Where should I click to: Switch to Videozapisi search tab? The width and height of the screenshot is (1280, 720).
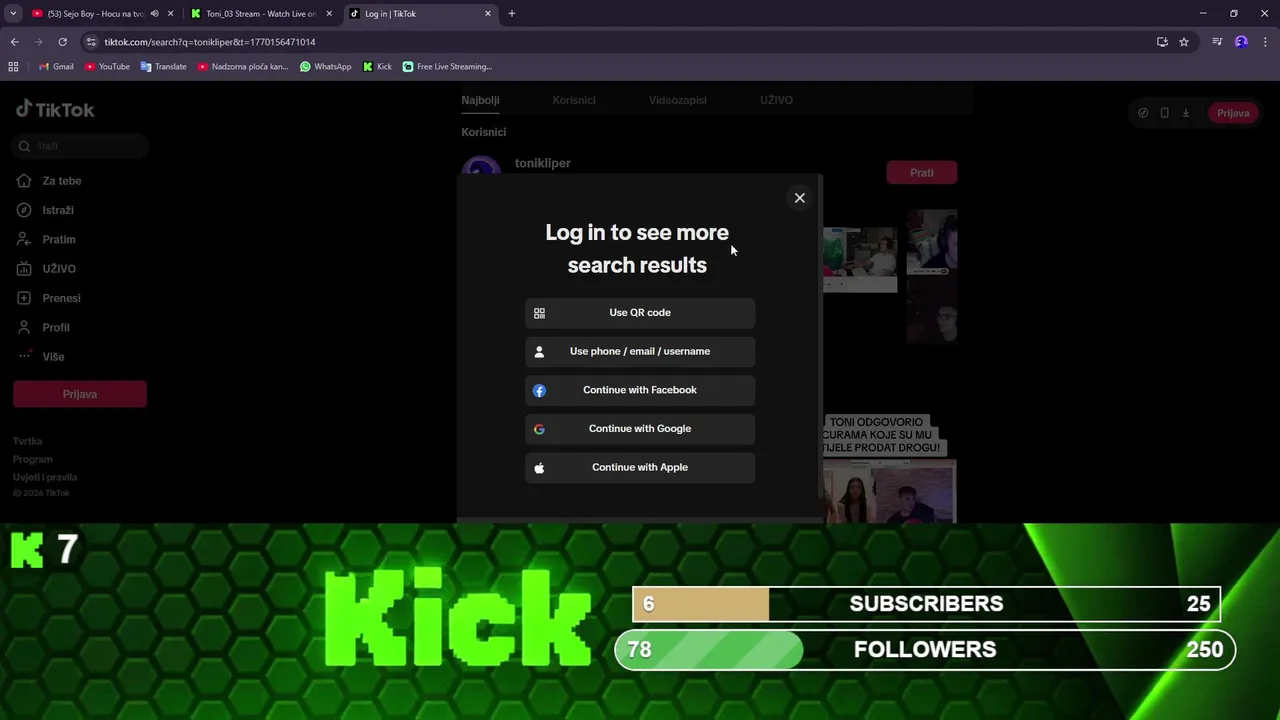point(678,100)
